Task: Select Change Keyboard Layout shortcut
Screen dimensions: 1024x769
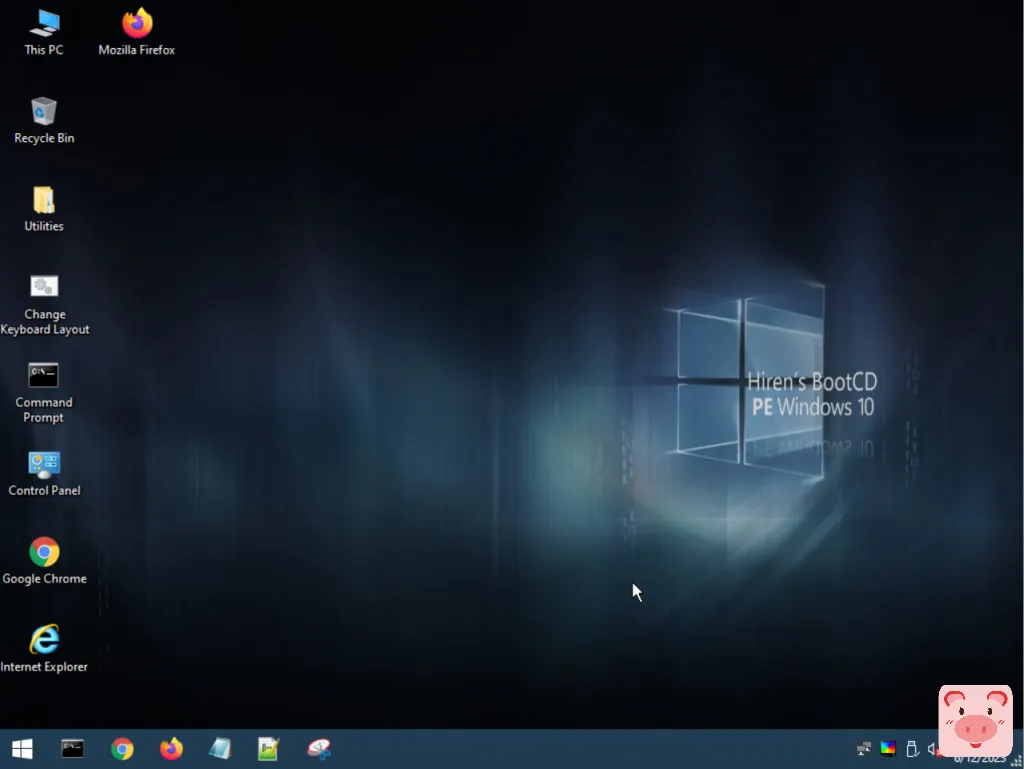Action: click(44, 305)
